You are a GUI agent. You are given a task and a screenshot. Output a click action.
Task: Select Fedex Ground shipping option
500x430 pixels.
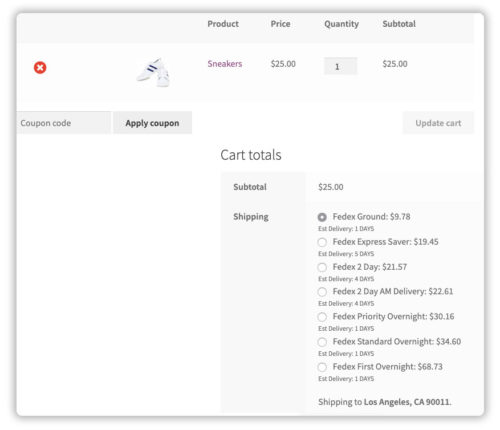point(322,217)
